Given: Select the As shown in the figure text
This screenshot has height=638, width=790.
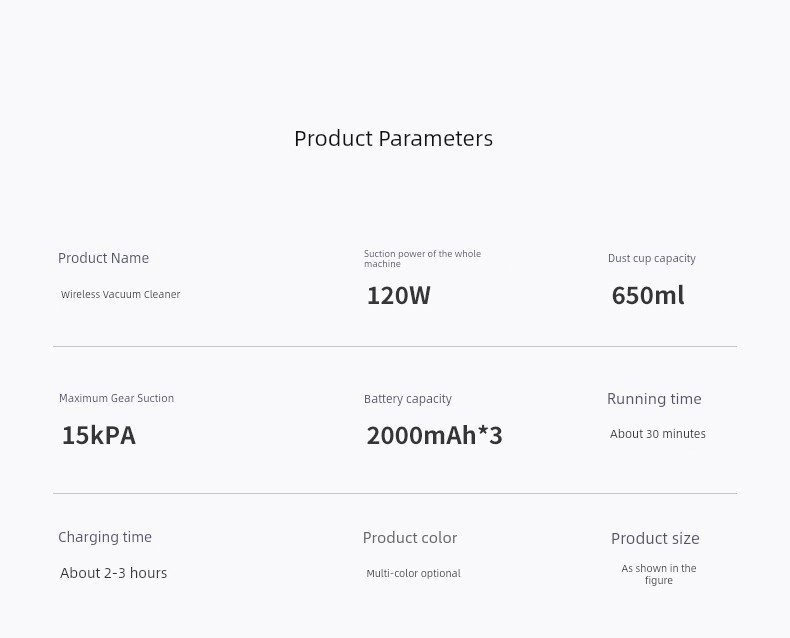Looking at the screenshot, I should click(x=659, y=575).
